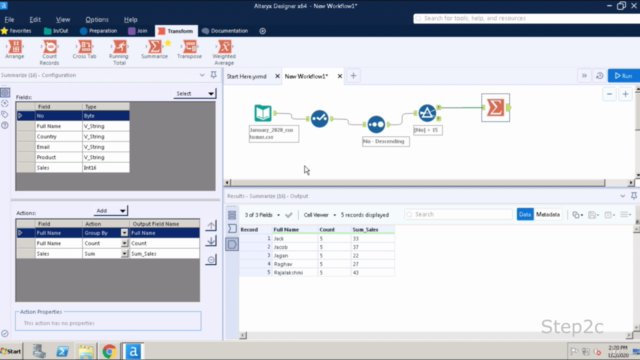Switch to Start Here.yxmd tab
Screen dimensions: 640x360
pyautogui.click(x=247, y=76)
